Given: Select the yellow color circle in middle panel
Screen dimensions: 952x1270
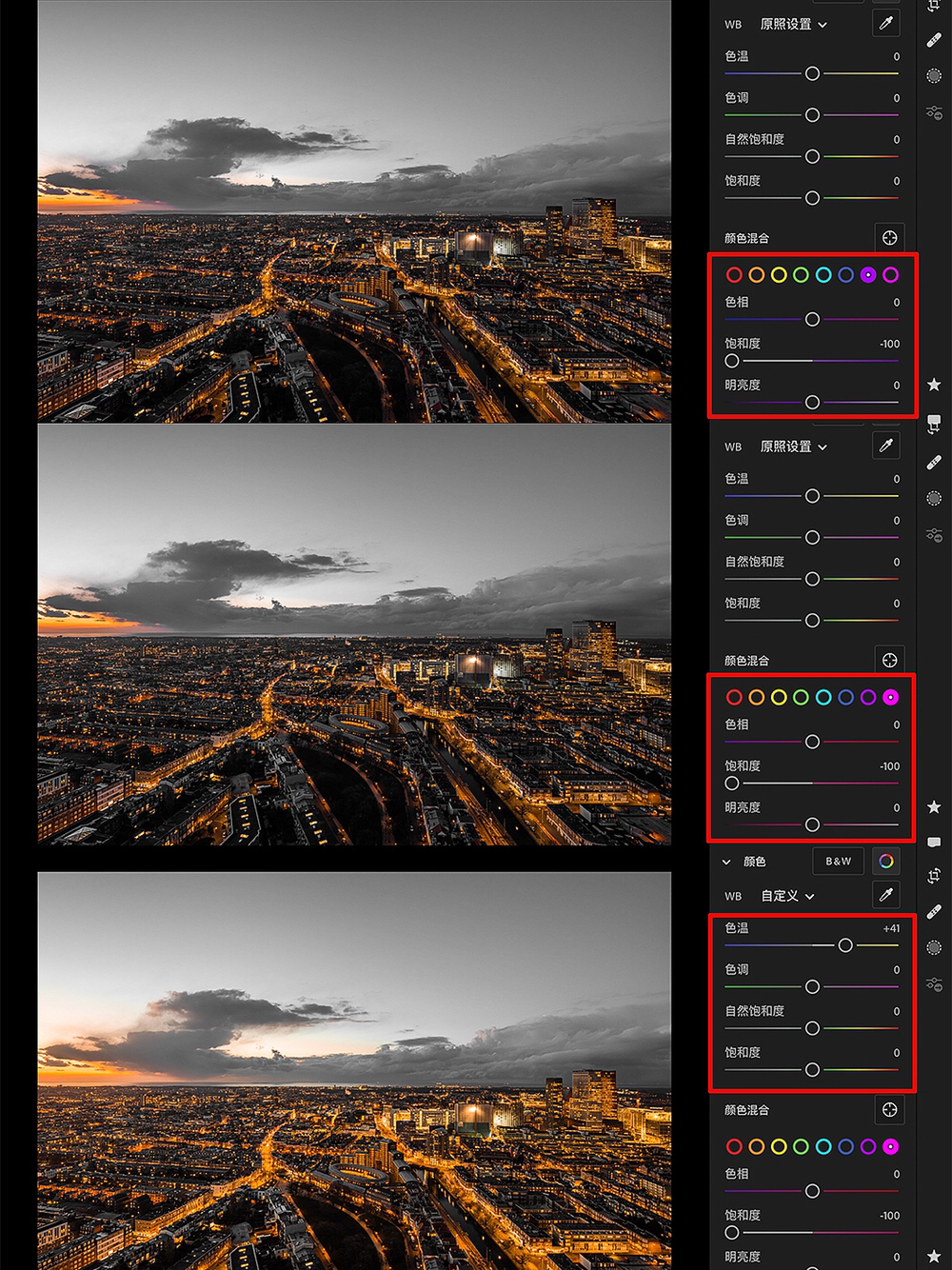Looking at the screenshot, I should [779, 698].
